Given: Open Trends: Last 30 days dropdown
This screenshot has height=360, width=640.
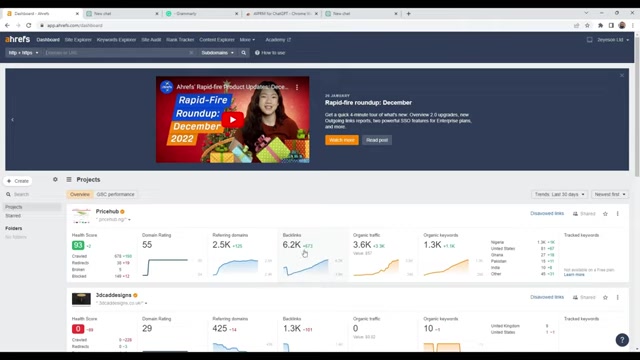Looking at the screenshot, I should click(x=559, y=194).
